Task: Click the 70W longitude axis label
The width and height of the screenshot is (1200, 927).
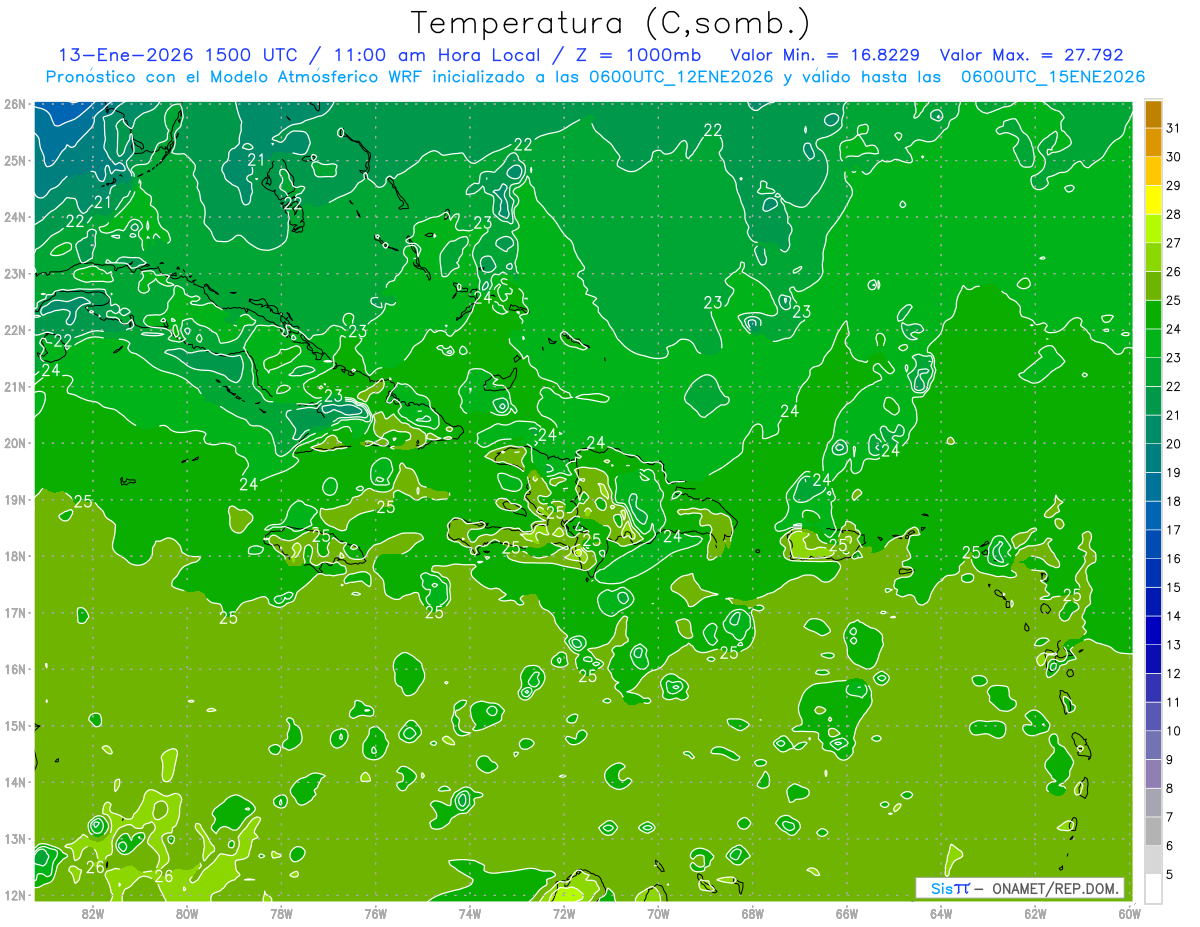Action: tap(658, 912)
